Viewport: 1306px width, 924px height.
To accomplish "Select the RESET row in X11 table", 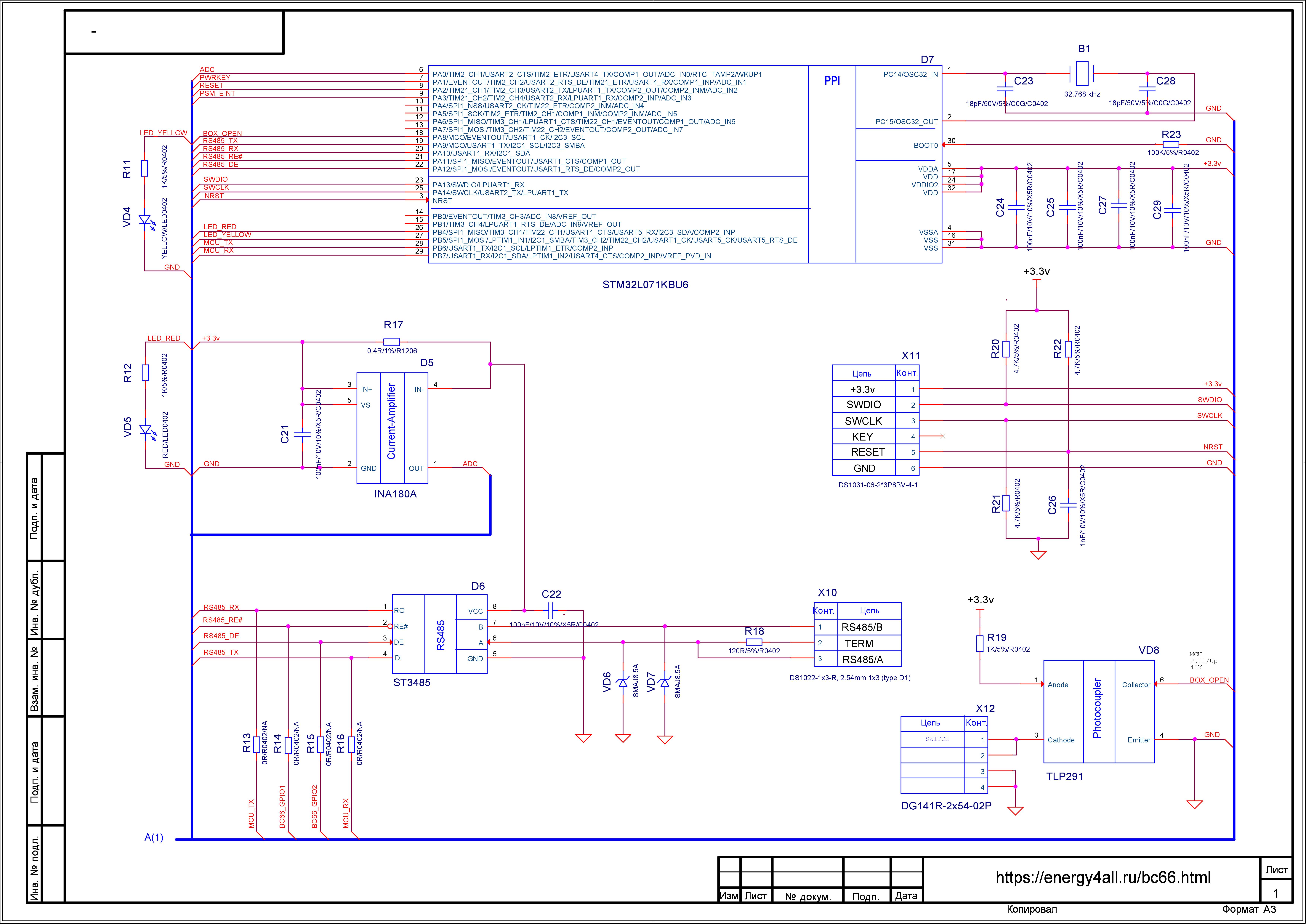I will point(875,452).
